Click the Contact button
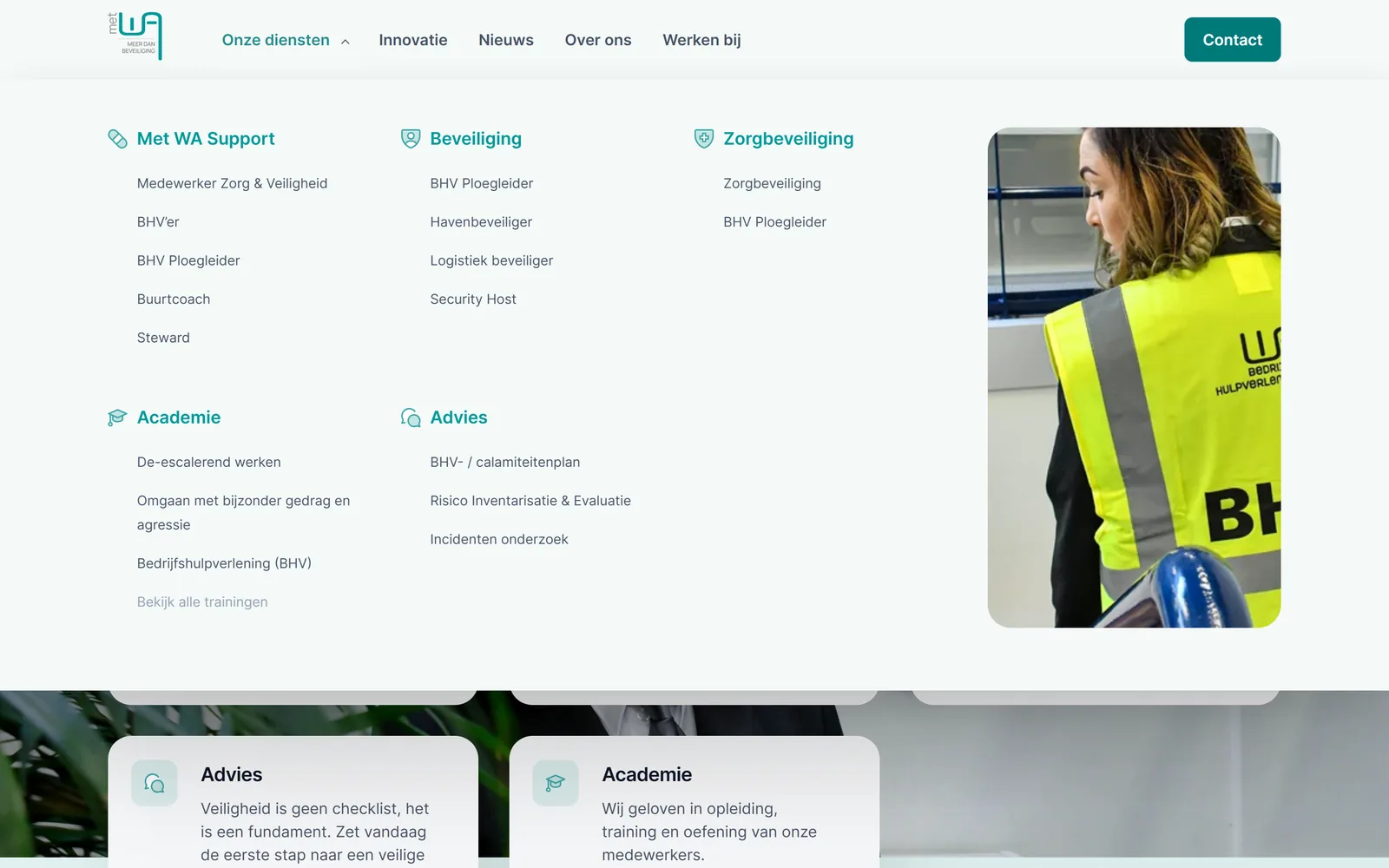The image size is (1389, 868). coord(1232,40)
